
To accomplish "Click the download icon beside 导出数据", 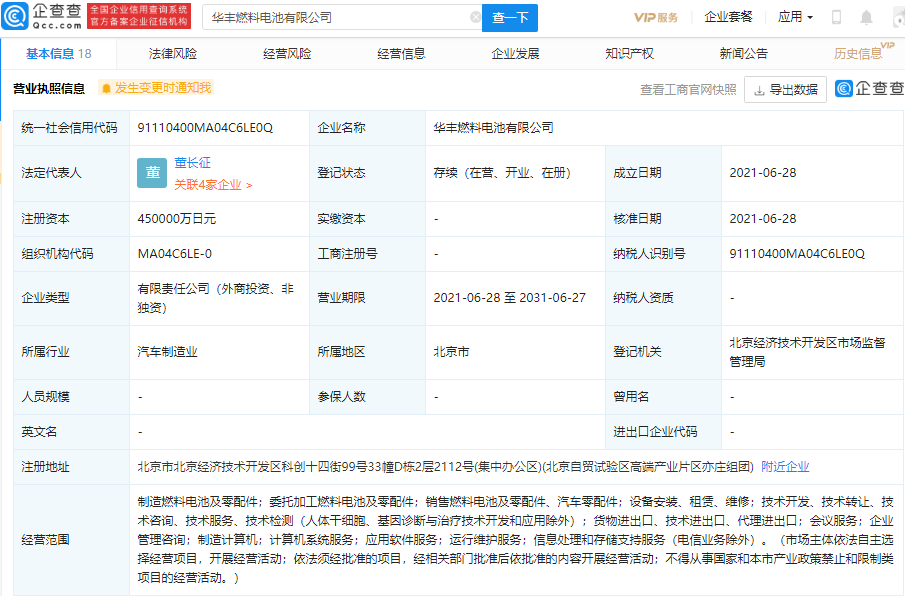I will pos(760,89).
